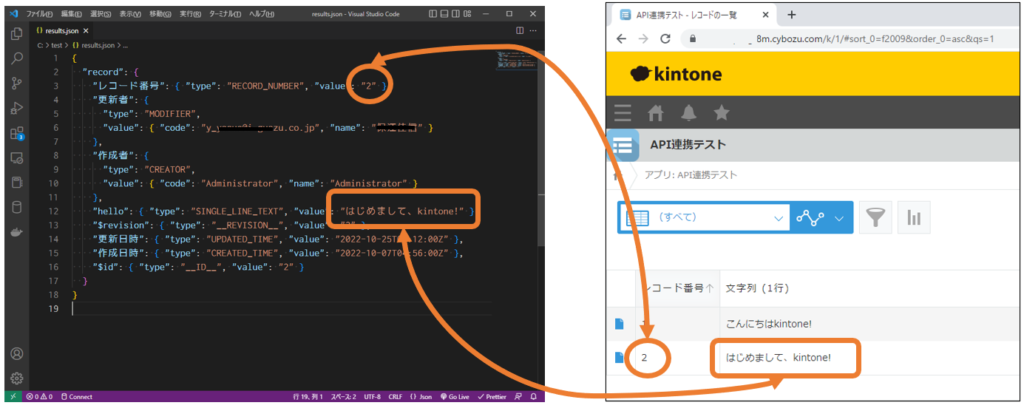Image resolution: width=1024 pixels, height=411 pixels.
Task: Open the Manage gear in VS Code
Action: pyautogui.click(x=17, y=378)
